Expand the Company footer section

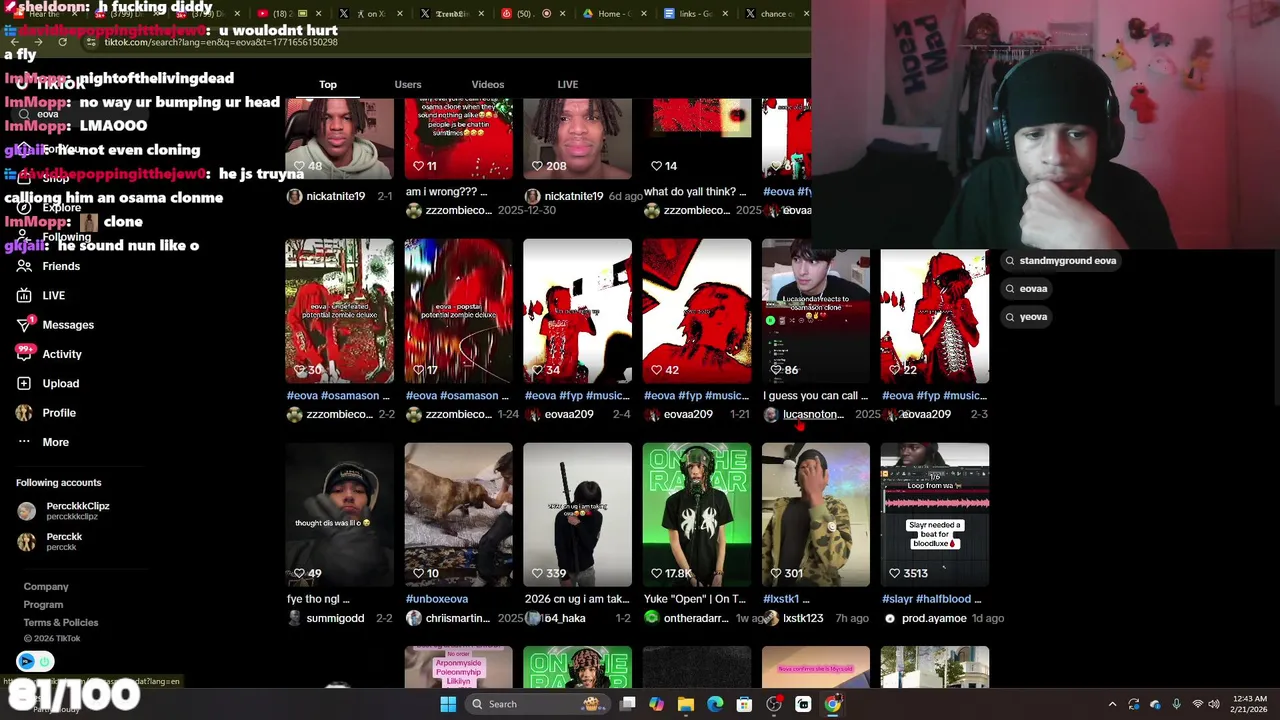(46, 587)
